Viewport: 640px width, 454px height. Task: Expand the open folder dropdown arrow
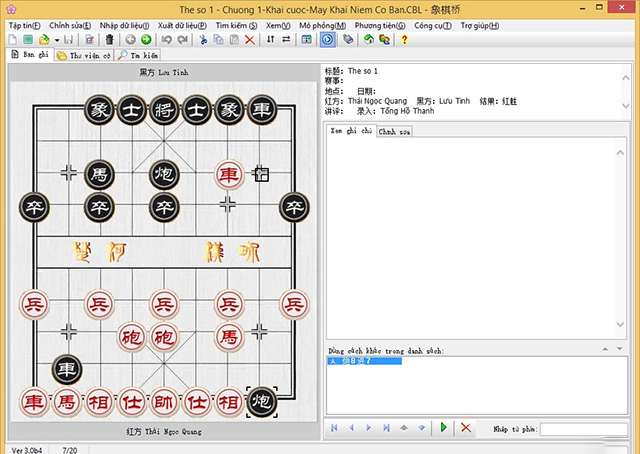pos(58,39)
